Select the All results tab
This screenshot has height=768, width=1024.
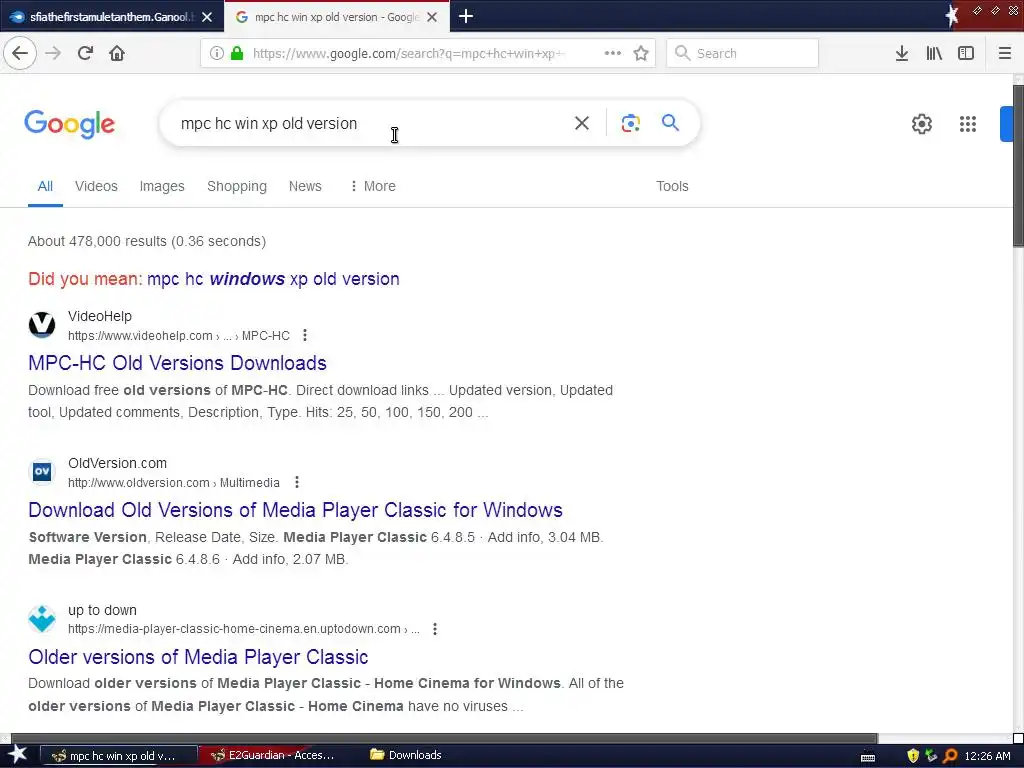45,186
